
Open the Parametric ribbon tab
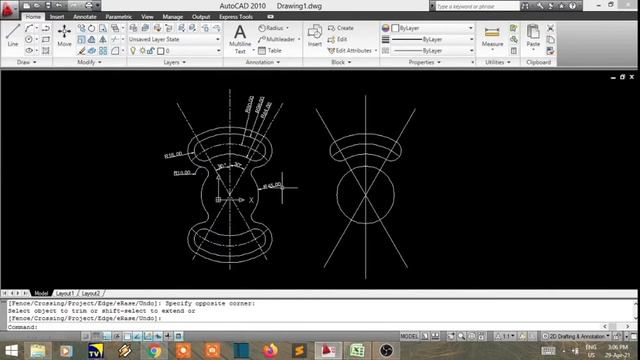click(x=118, y=17)
